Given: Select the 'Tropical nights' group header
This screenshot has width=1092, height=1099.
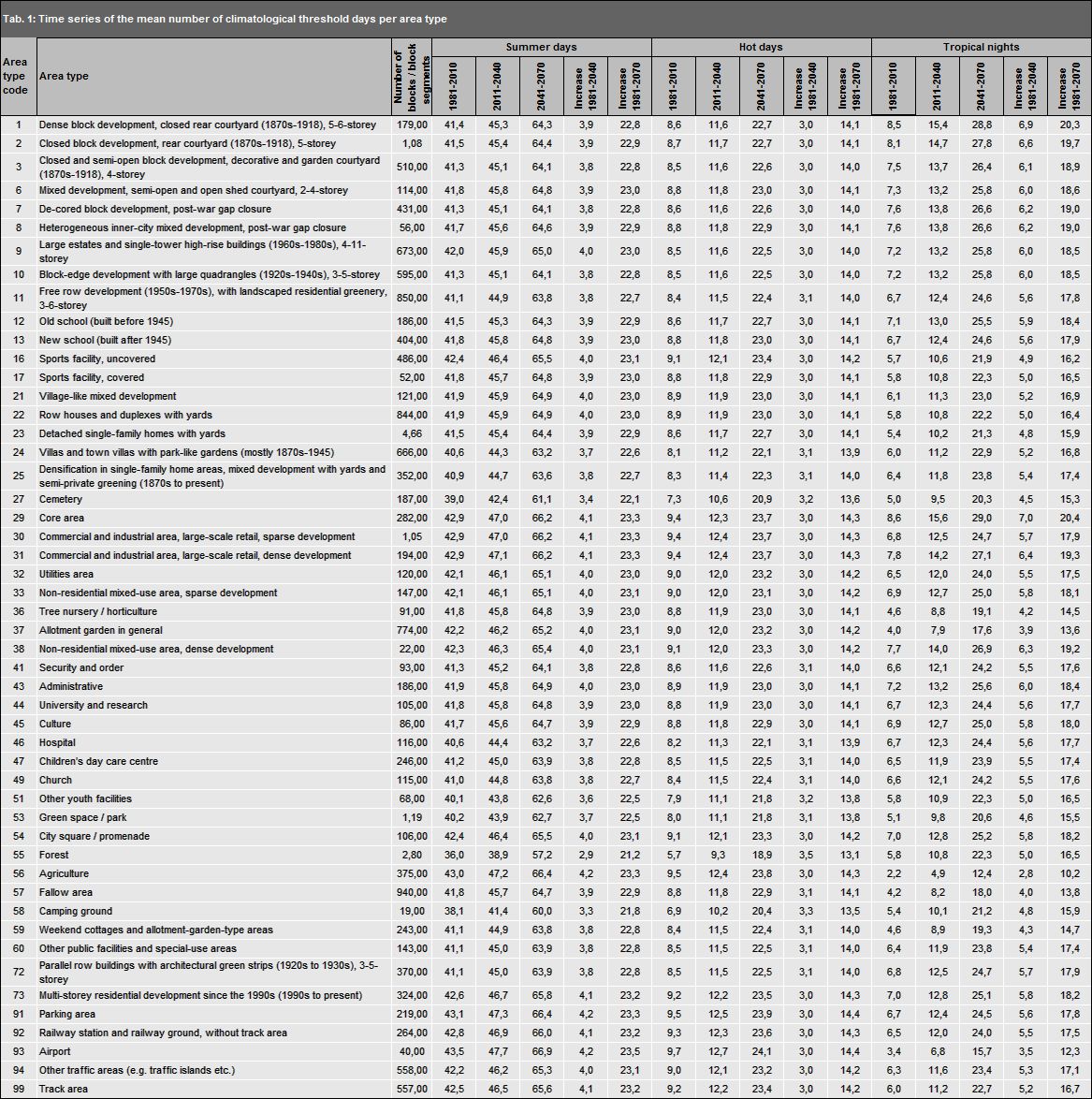Looking at the screenshot, I should pyautogui.click(x=981, y=47).
